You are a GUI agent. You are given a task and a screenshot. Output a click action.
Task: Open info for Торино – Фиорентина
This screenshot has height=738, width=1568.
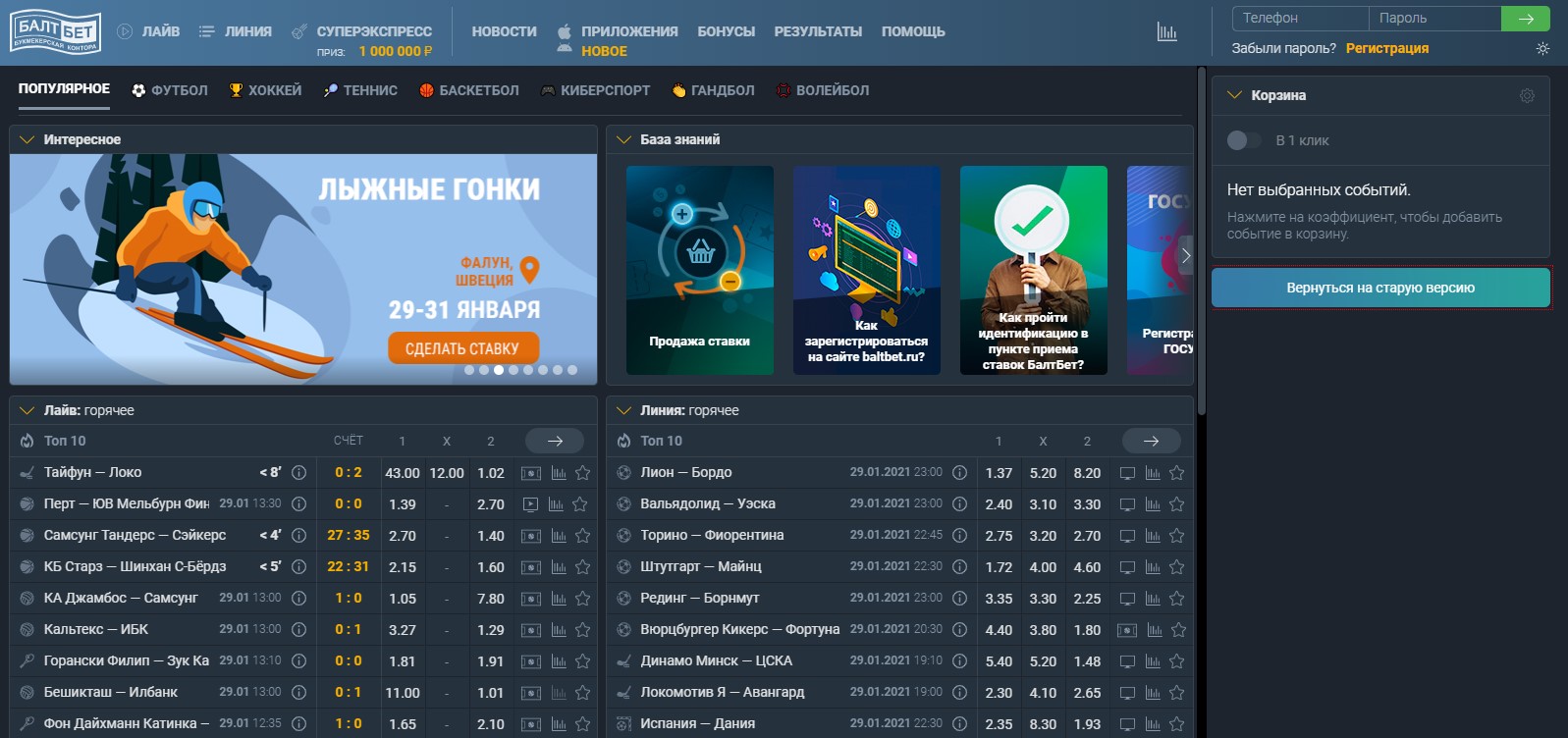(960, 536)
